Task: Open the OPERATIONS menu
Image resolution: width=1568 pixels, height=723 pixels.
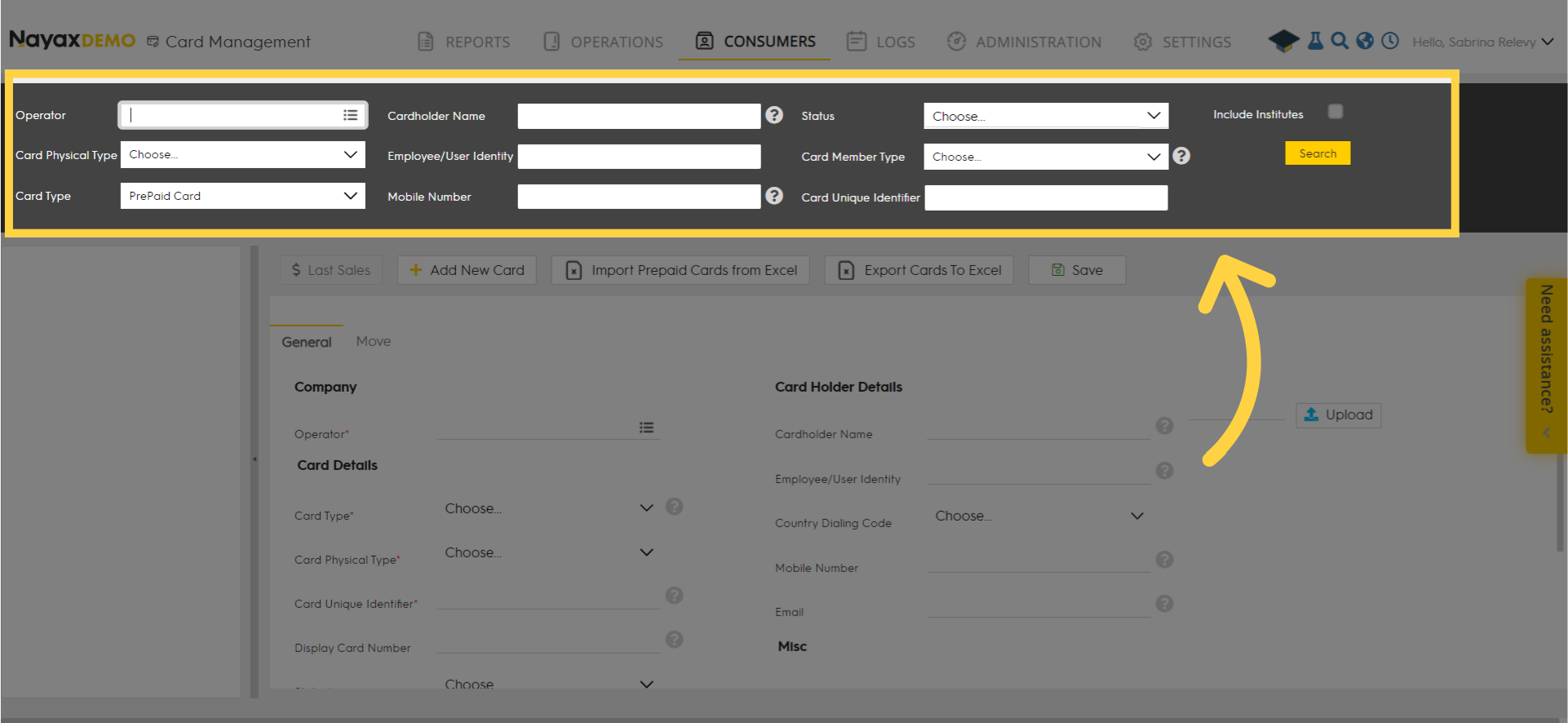Action: pyautogui.click(x=603, y=42)
